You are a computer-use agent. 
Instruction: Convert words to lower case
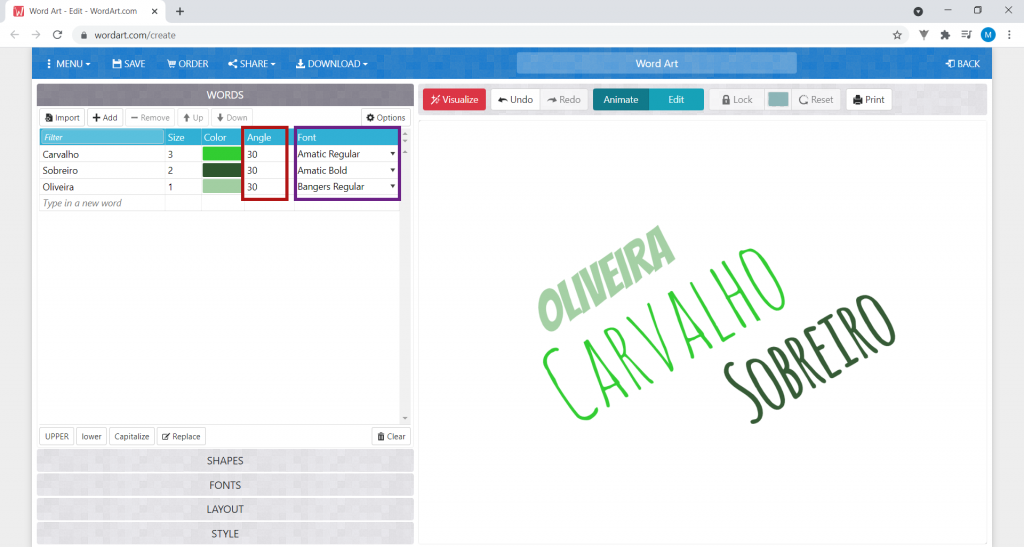[91, 437]
